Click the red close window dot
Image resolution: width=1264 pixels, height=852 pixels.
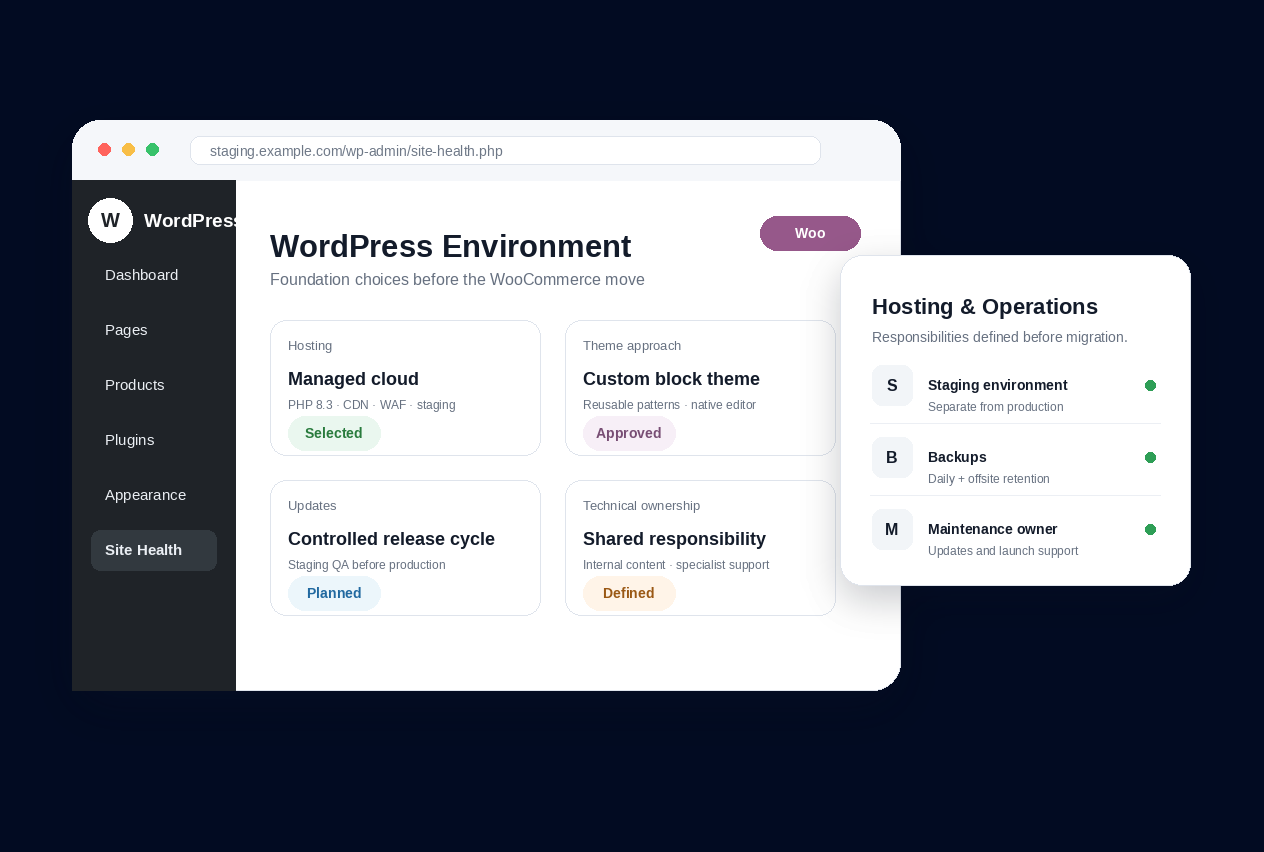click(104, 150)
